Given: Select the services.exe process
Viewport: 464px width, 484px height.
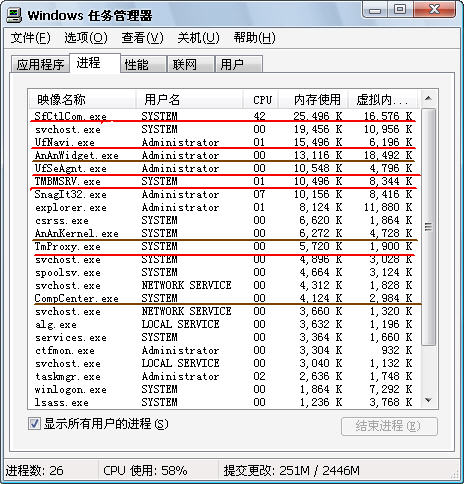Looking at the screenshot, I should (x=224, y=337).
